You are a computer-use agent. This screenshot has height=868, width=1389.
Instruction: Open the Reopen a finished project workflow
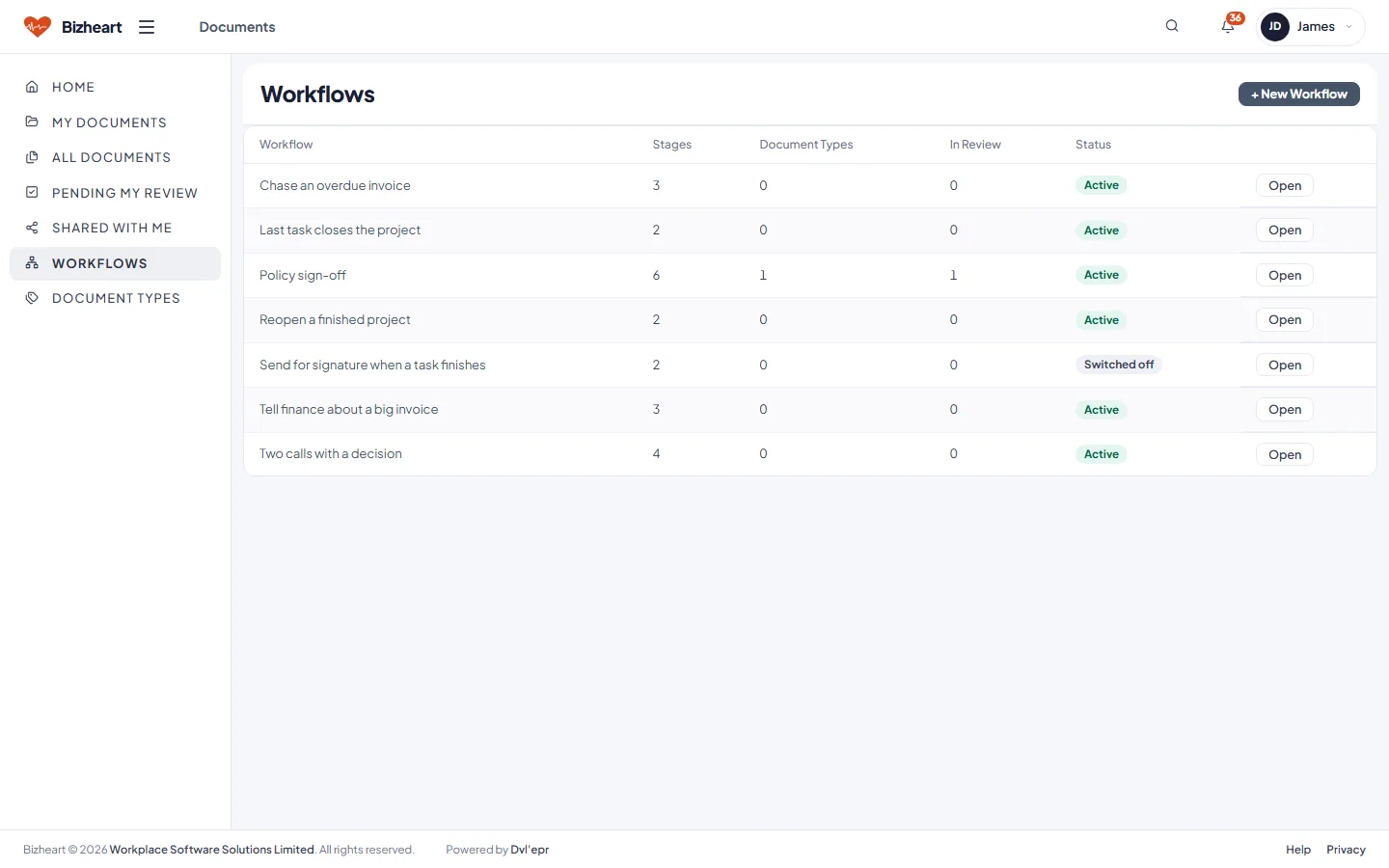click(x=1284, y=320)
